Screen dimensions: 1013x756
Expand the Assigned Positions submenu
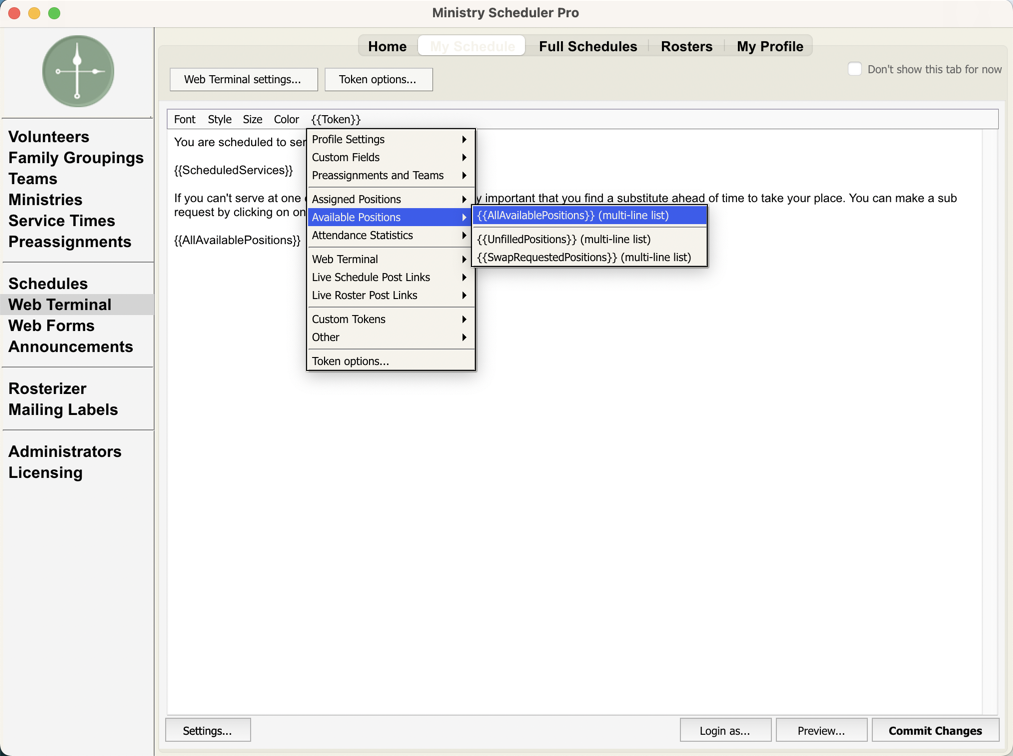coord(391,199)
